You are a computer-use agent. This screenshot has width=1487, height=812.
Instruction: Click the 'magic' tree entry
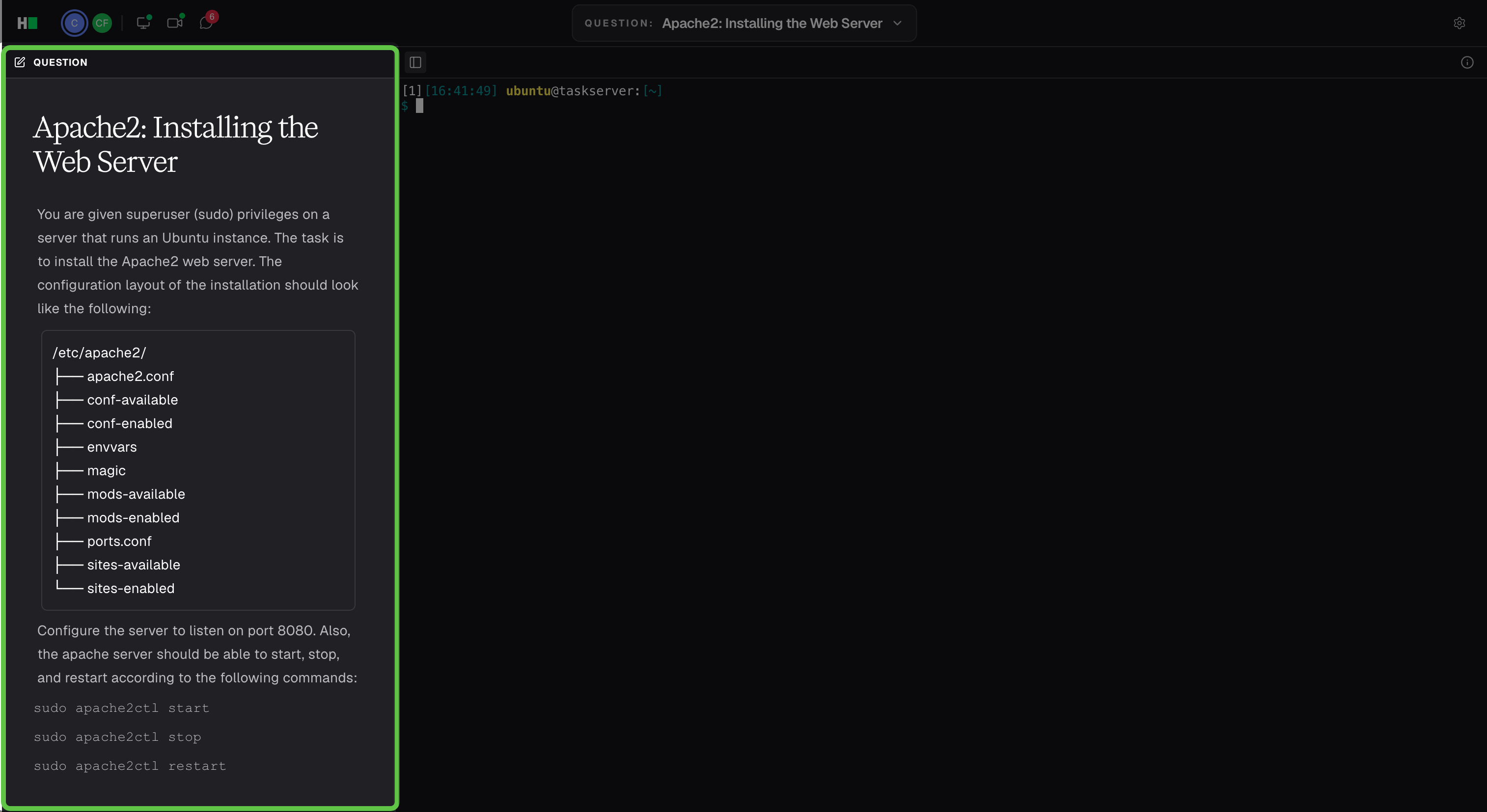106,471
